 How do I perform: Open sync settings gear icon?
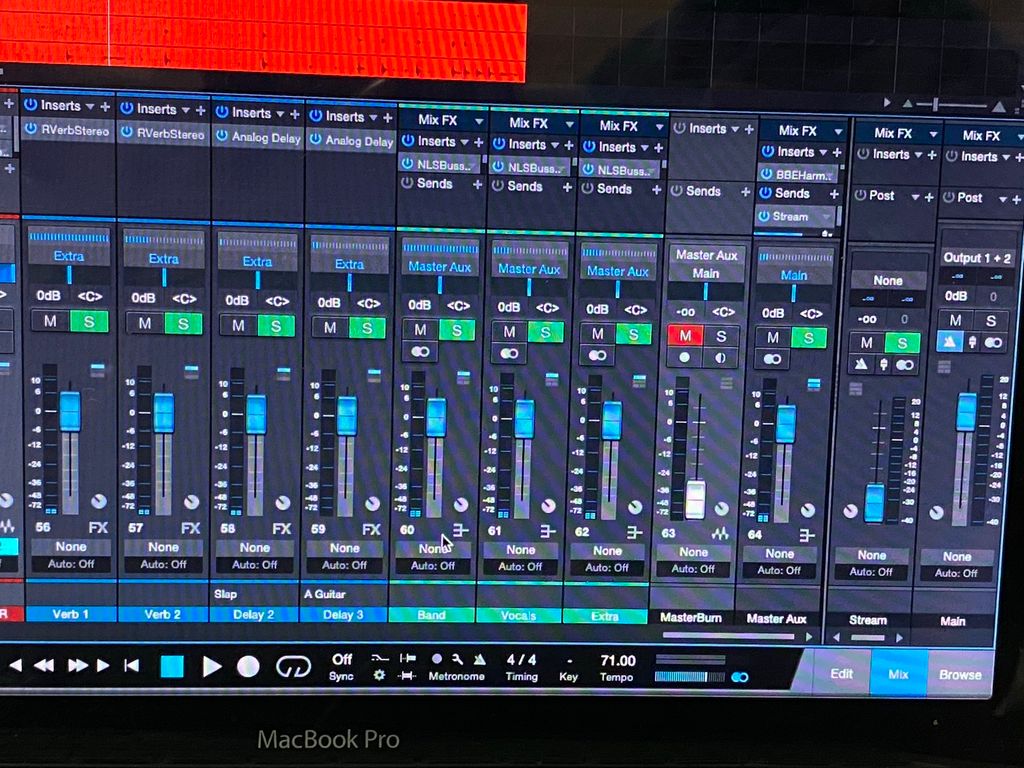(x=379, y=675)
